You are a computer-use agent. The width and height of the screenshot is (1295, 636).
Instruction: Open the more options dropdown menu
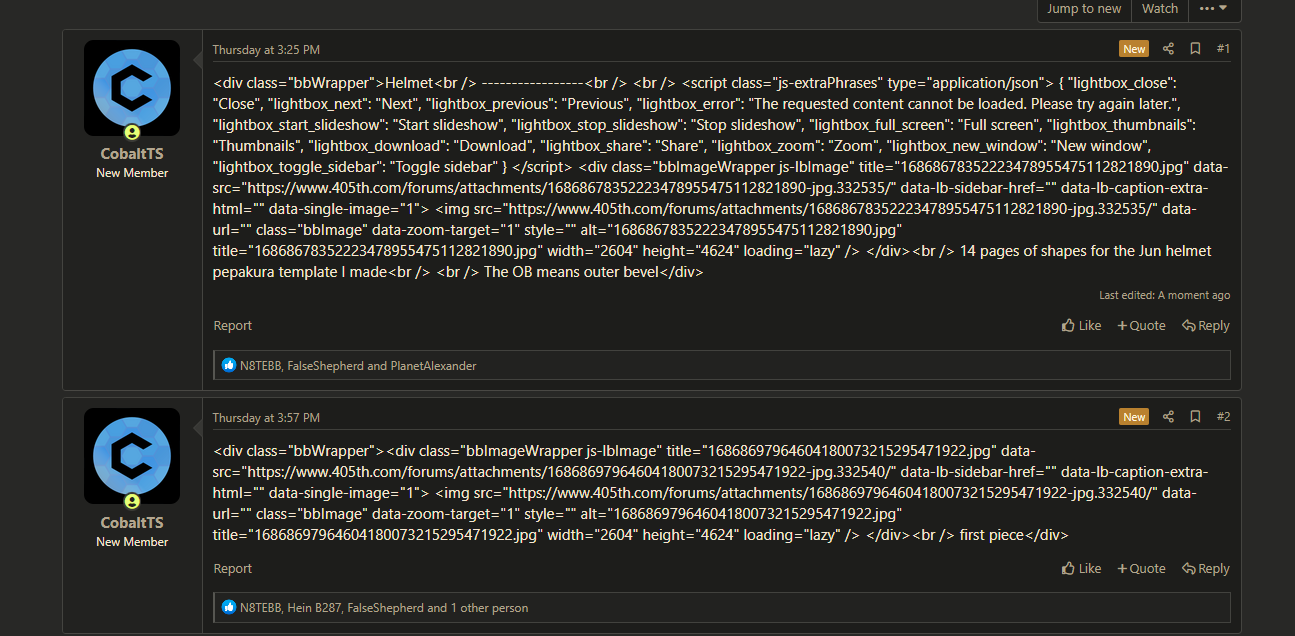pyautogui.click(x=1214, y=9)
